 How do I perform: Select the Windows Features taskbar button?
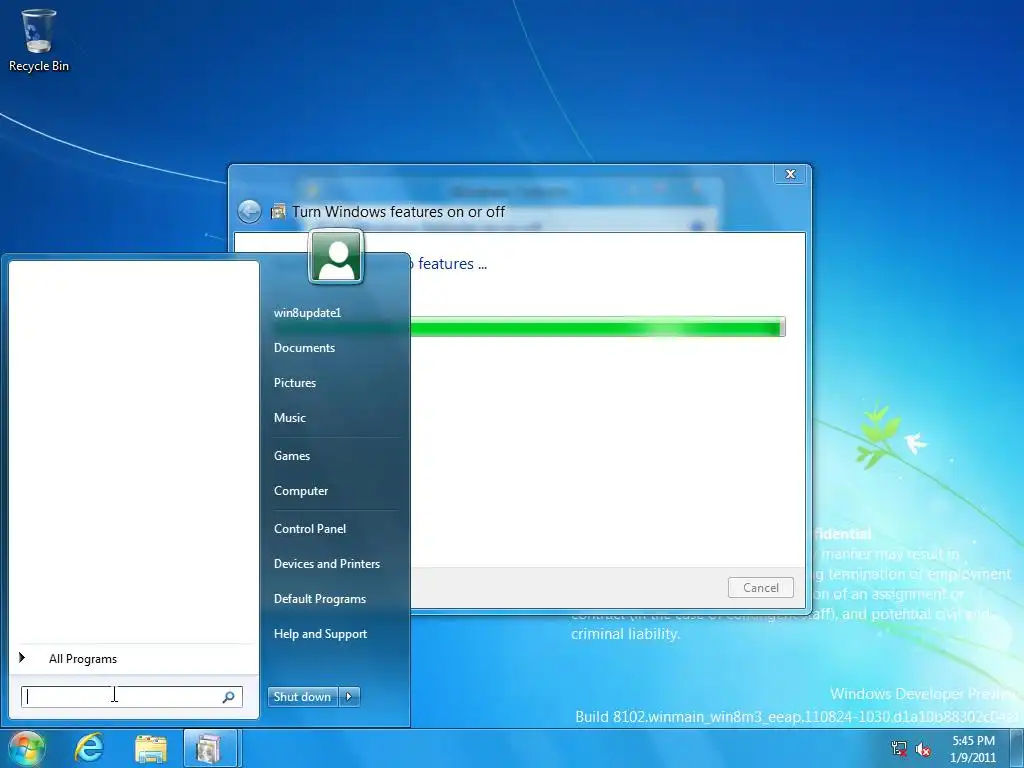[210, 748]
